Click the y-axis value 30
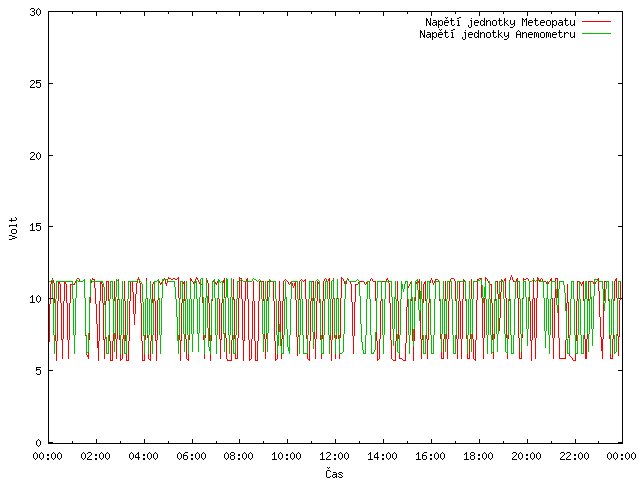 click(36, 12)
